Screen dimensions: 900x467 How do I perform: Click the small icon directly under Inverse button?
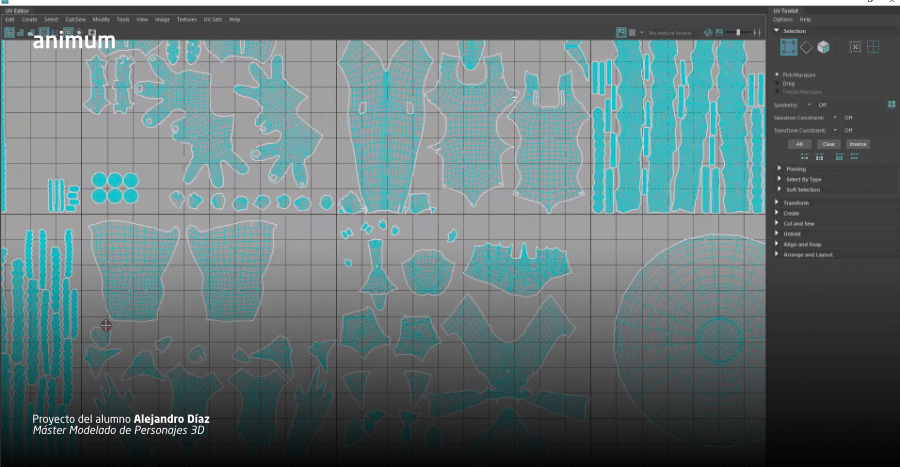854,157
